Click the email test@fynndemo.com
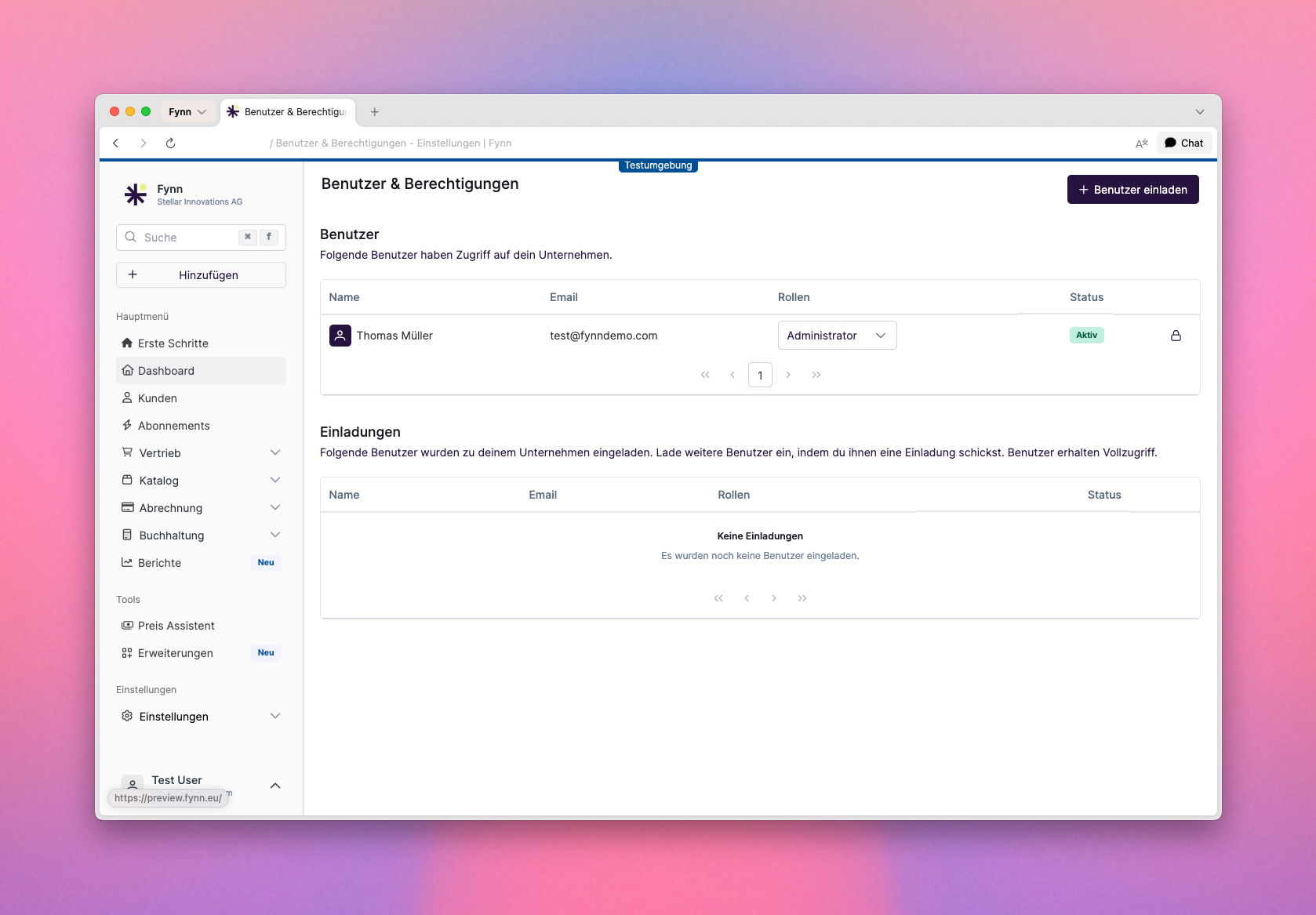Screen dimensions: 1316x915 click(x=604, y=336)
